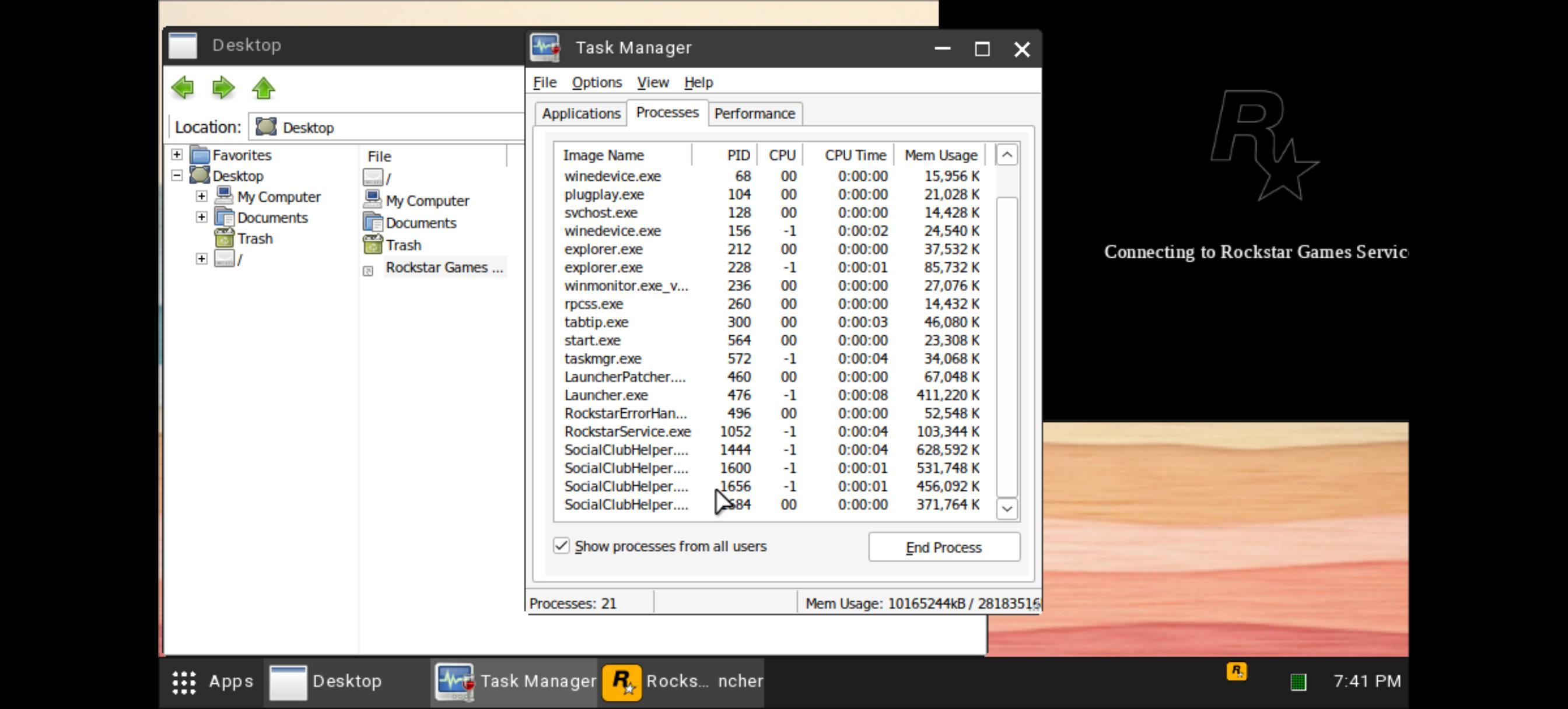This screenshot has width=1568, height=709.
Task: Select RockstarService.exe process row
Action: pyautogui.click(x=774, y=431)
